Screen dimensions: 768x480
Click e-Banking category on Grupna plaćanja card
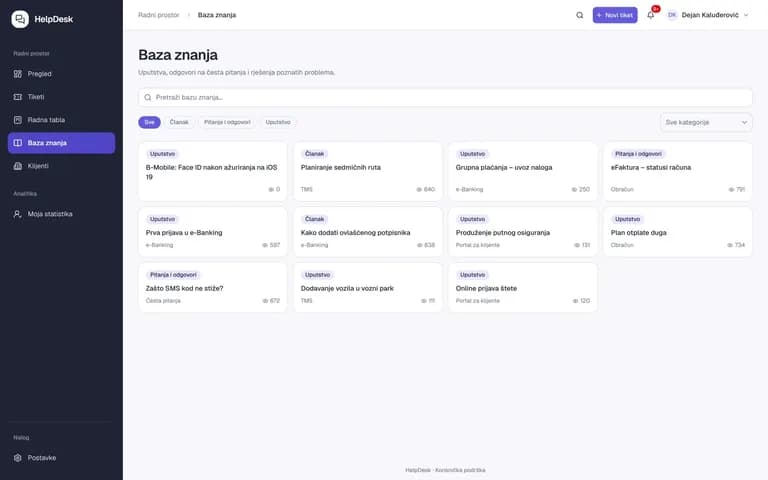point(469,190)
